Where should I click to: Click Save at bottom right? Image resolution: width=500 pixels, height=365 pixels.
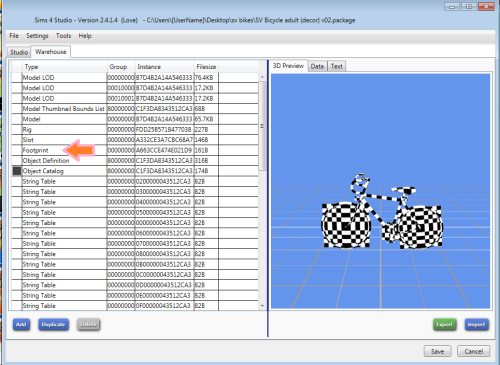[437, 351]
